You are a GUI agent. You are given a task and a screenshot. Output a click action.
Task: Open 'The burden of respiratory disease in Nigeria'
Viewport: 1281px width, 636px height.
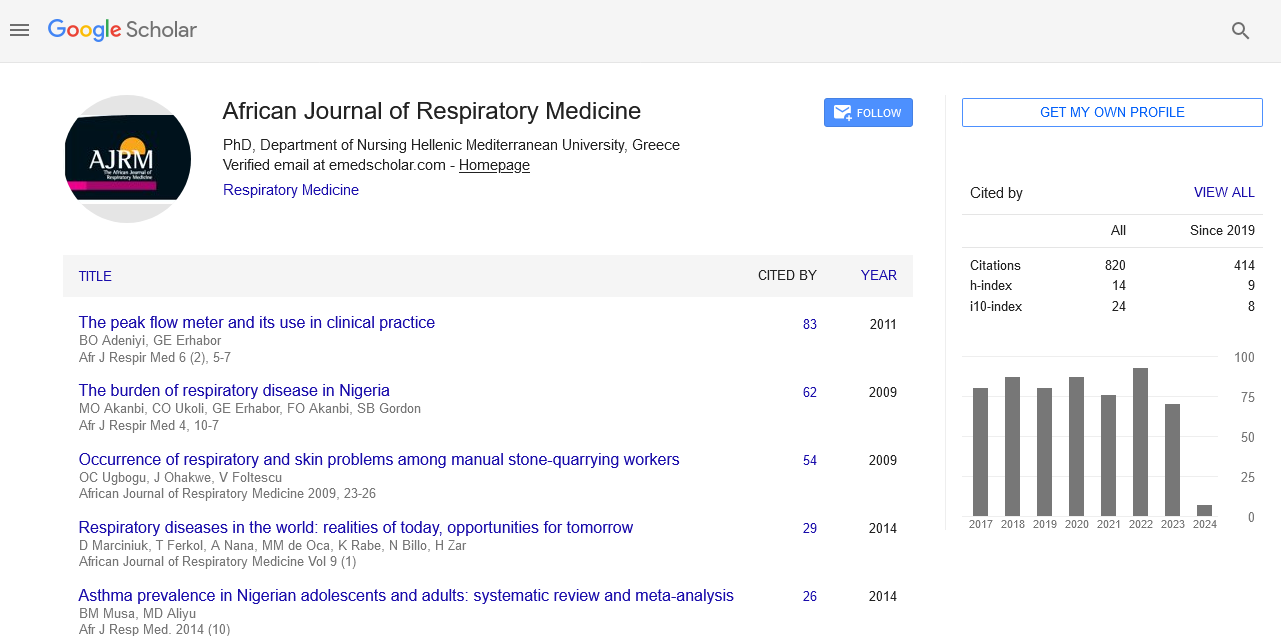tap(234, 390)
